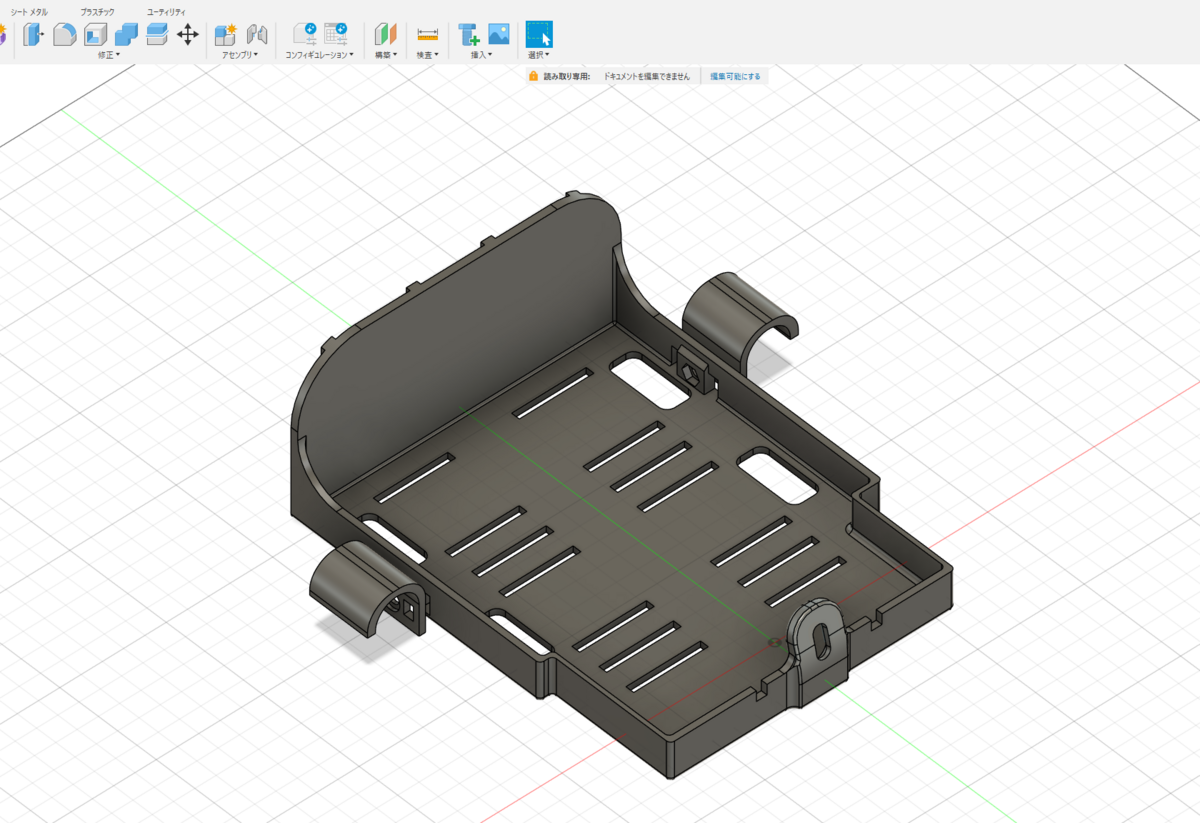Select the Press Pull tool icon
1200x823 pixels.
tap(34, 35)
